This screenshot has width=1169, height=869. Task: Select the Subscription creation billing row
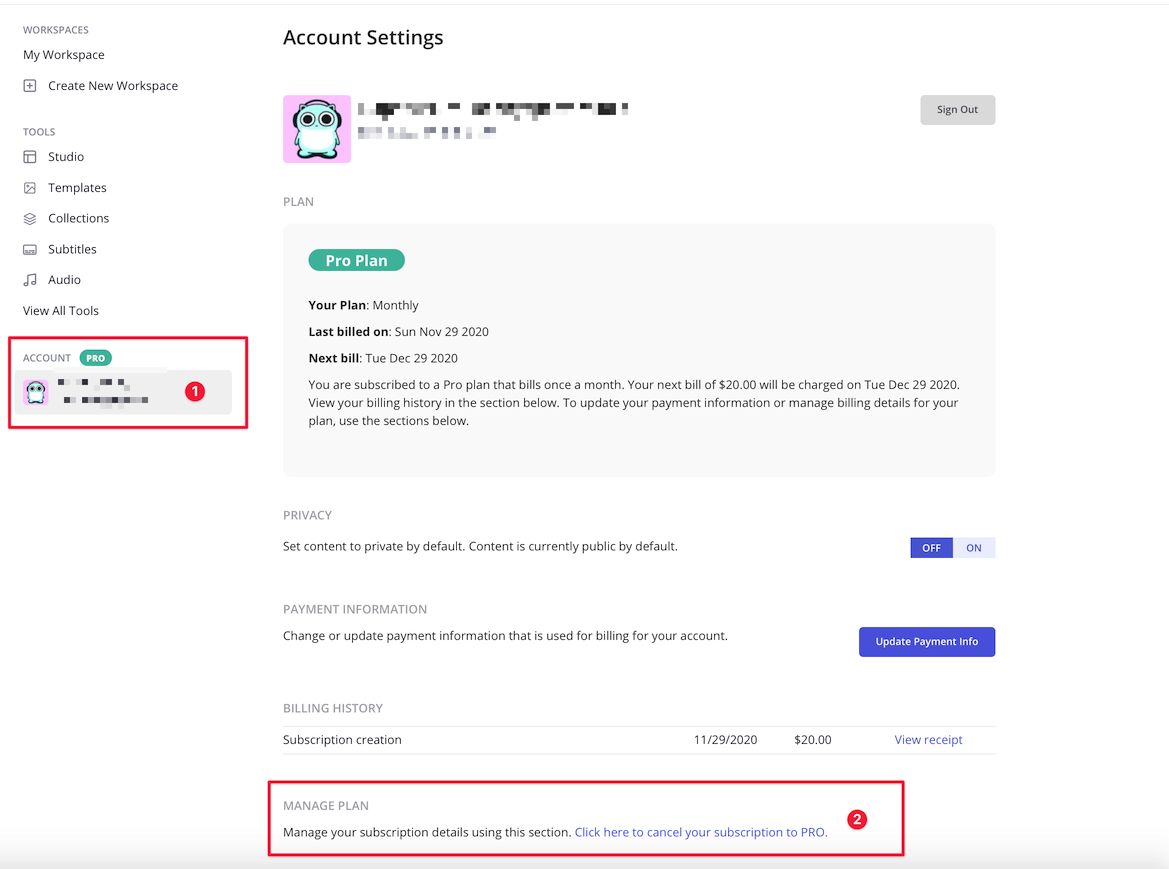pos(342,740)
